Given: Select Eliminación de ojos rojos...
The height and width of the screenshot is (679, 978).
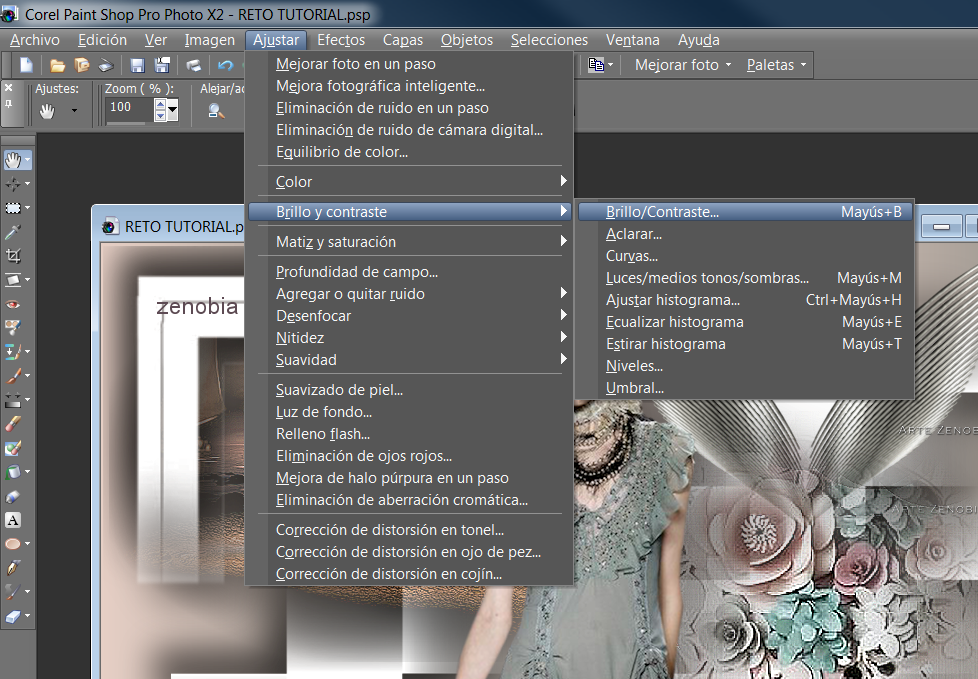Looking at the screenshot, I should pyautogui.click(x=410, y=456).
